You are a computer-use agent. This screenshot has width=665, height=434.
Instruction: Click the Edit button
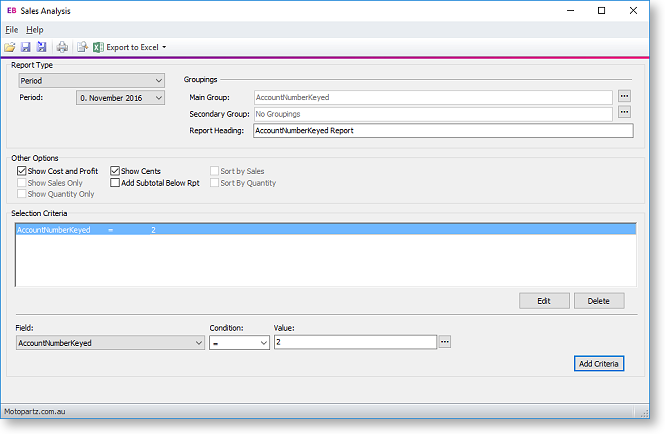pyautogui.click(x=544, y=301)
